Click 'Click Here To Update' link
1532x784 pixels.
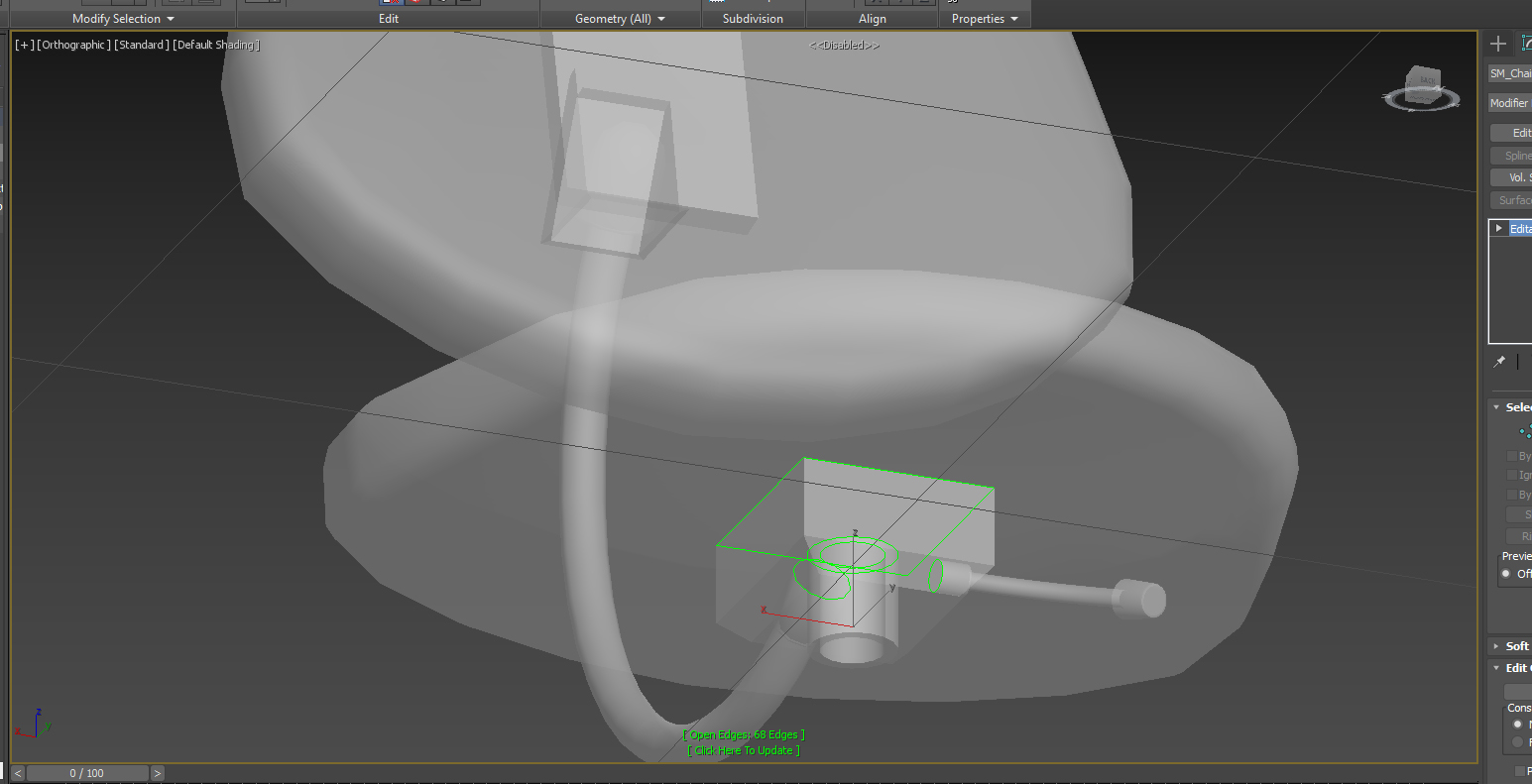point(744,750)
